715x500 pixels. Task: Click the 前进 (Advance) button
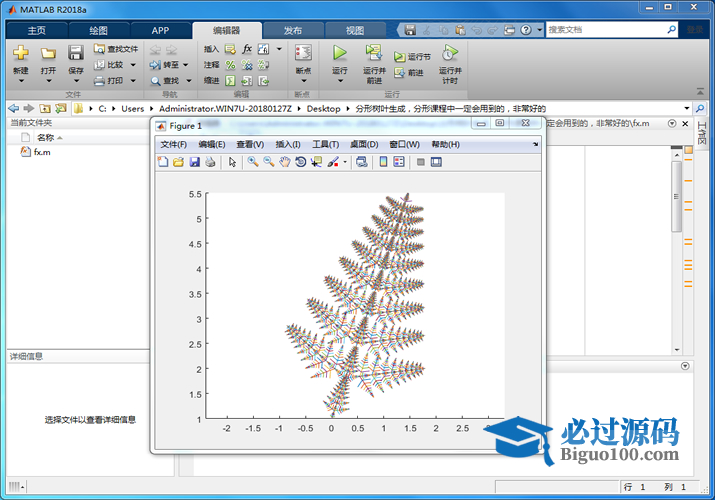pos(409,72)
